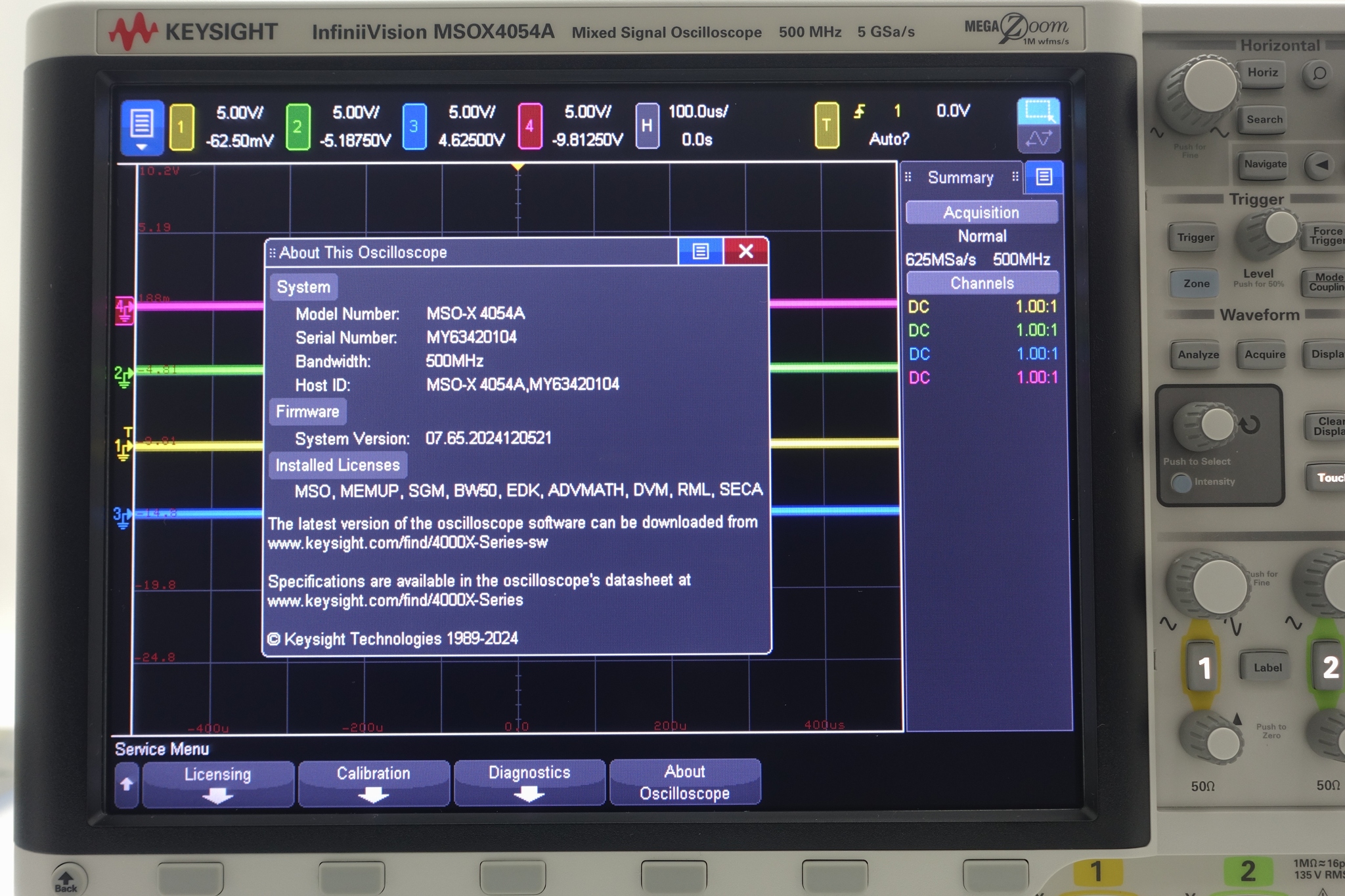Click the Search hardware button
The width and height of the screenshot is (1345, 896).
tap(1264, 119)
